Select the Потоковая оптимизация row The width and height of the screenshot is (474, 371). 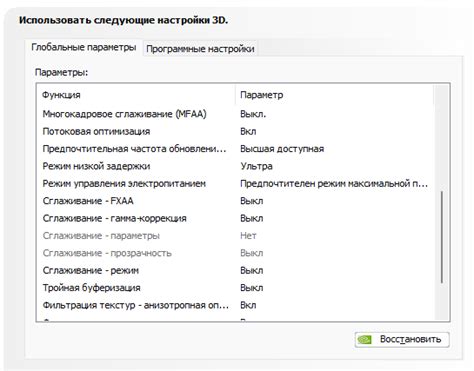235,131
